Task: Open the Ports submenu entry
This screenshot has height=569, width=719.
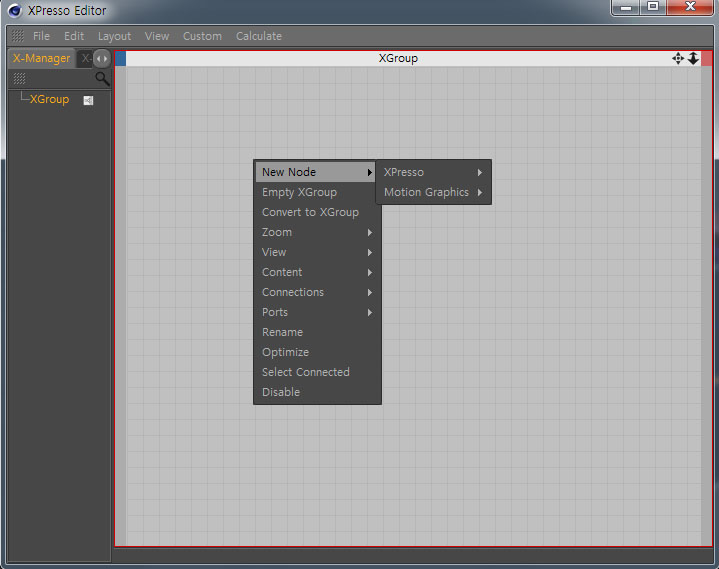Action: (317, 312)
